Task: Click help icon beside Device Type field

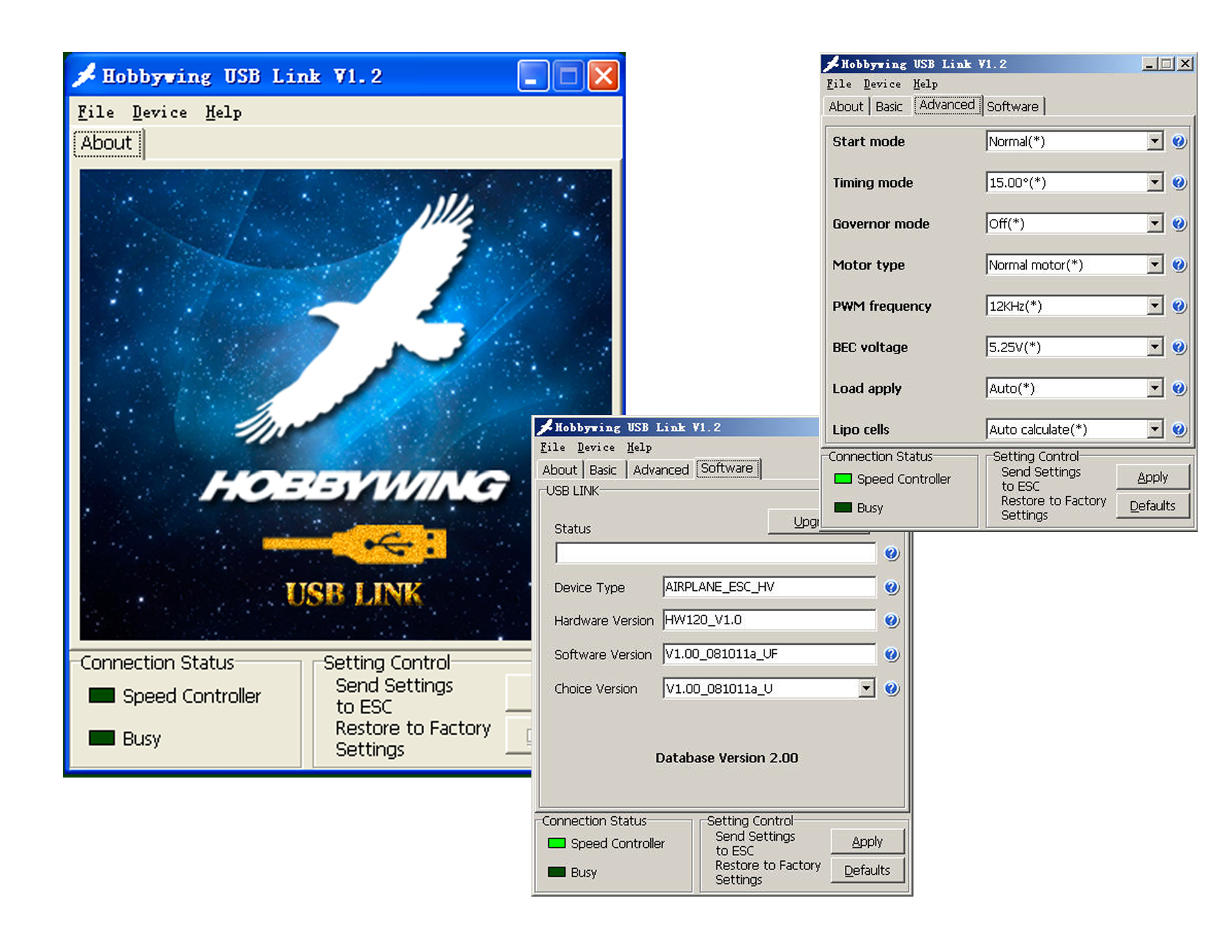Action: click(x=891, y=587)
